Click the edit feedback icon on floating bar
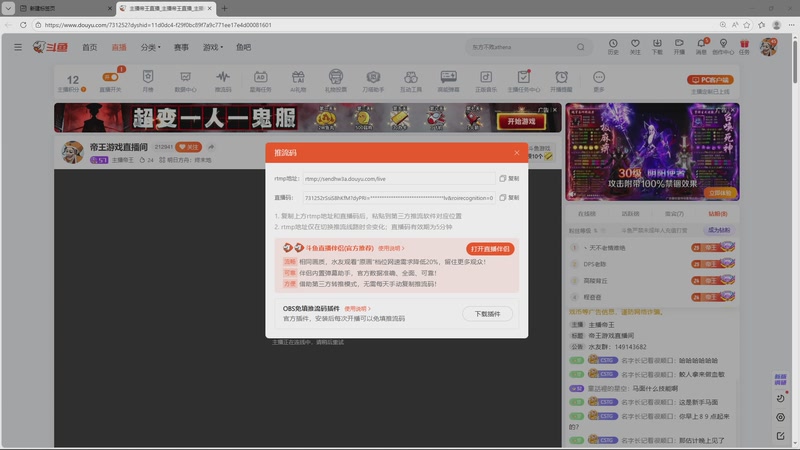800x450 pixels. click(x=780, y=436)
